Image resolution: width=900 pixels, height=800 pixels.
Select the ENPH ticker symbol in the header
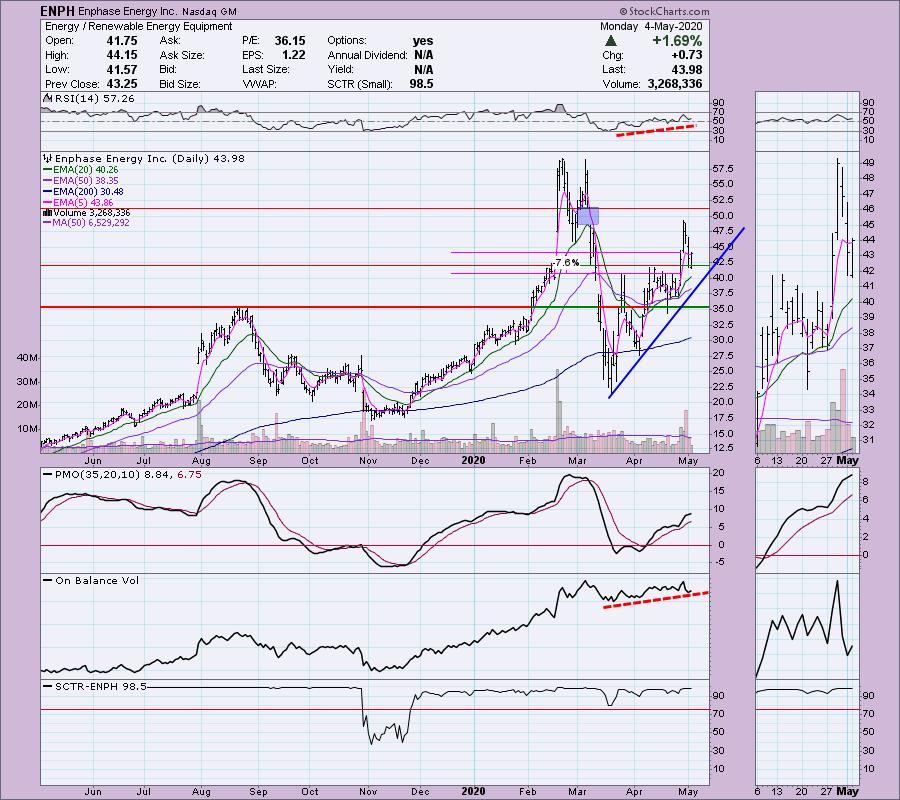click(57, 11)
